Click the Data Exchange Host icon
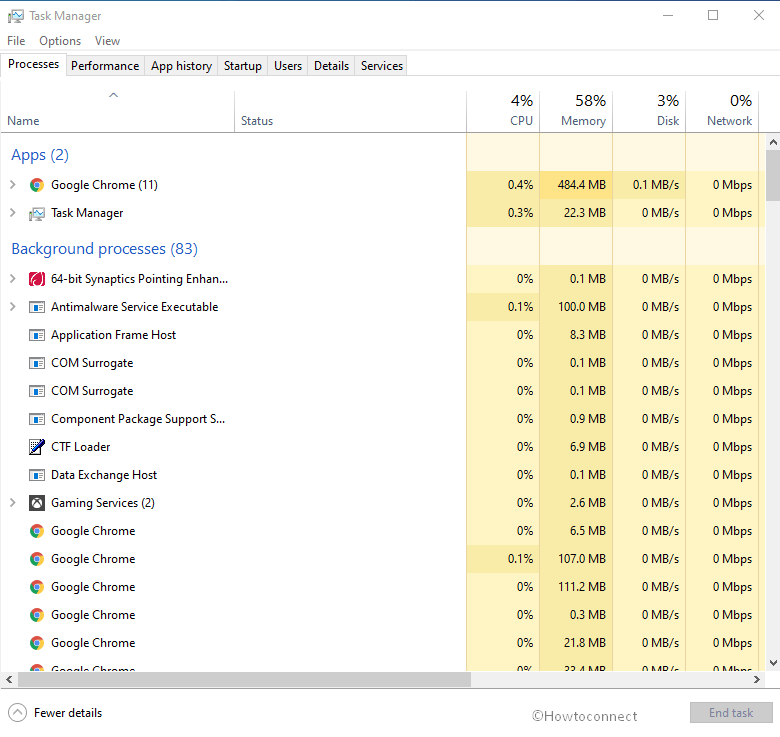The height and width of the screenshot is (737, 780). pos(37,475)
